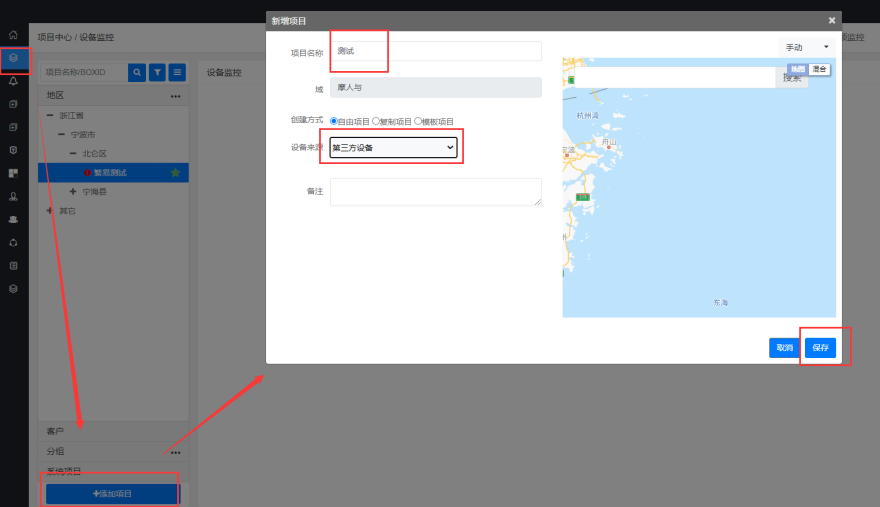Click into the 备注 textarea
This screenshot has width=880, height=507.
coord(436,192)
